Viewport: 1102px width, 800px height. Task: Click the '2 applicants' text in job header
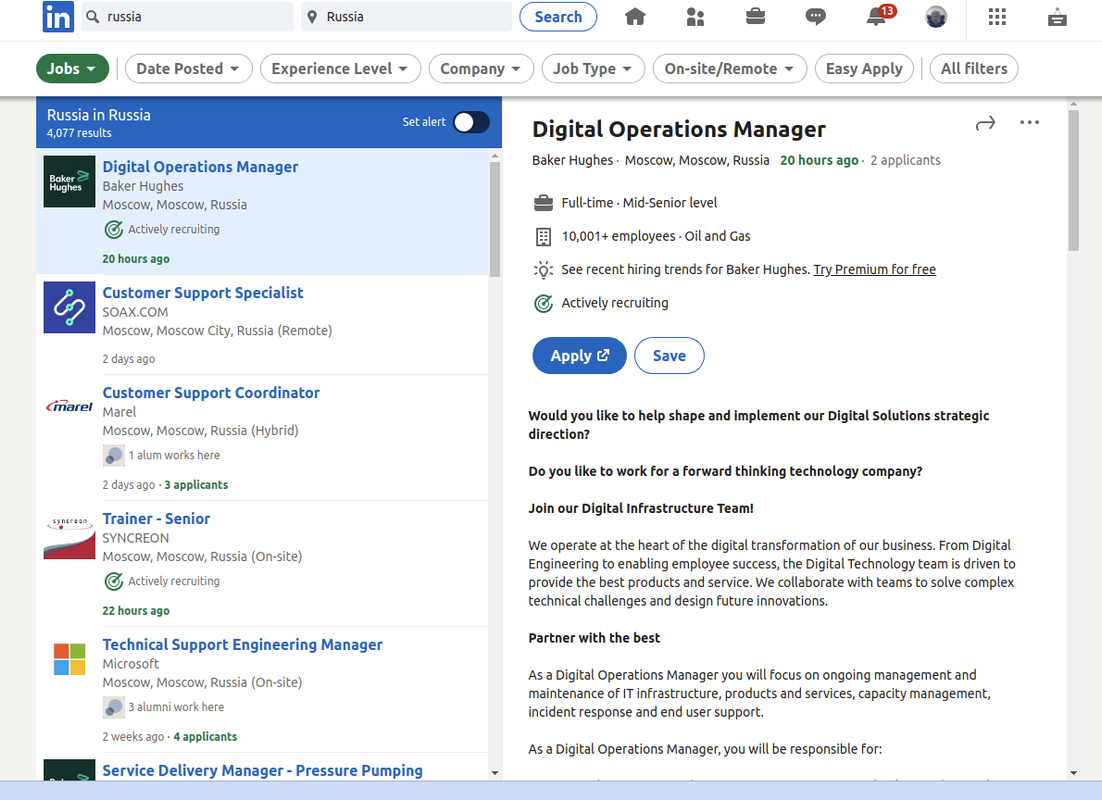pos(905,160)
